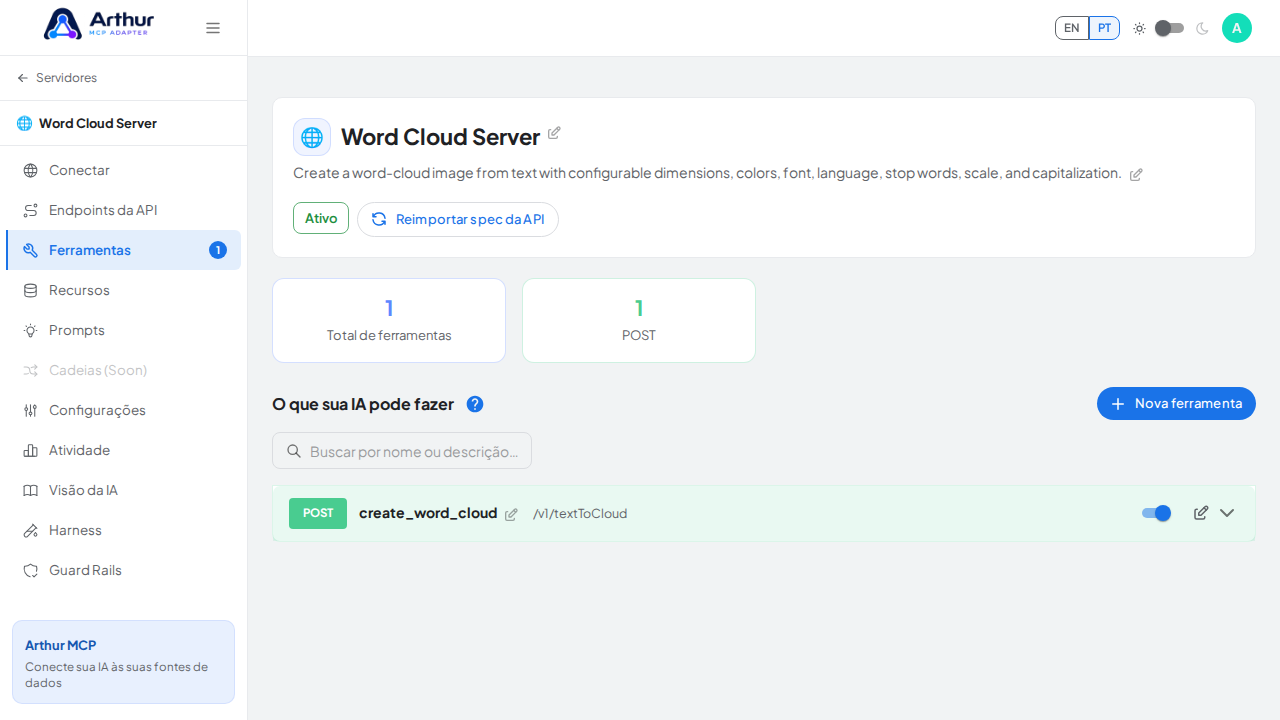Click the moon dark-mode icon

point(1202,28)
